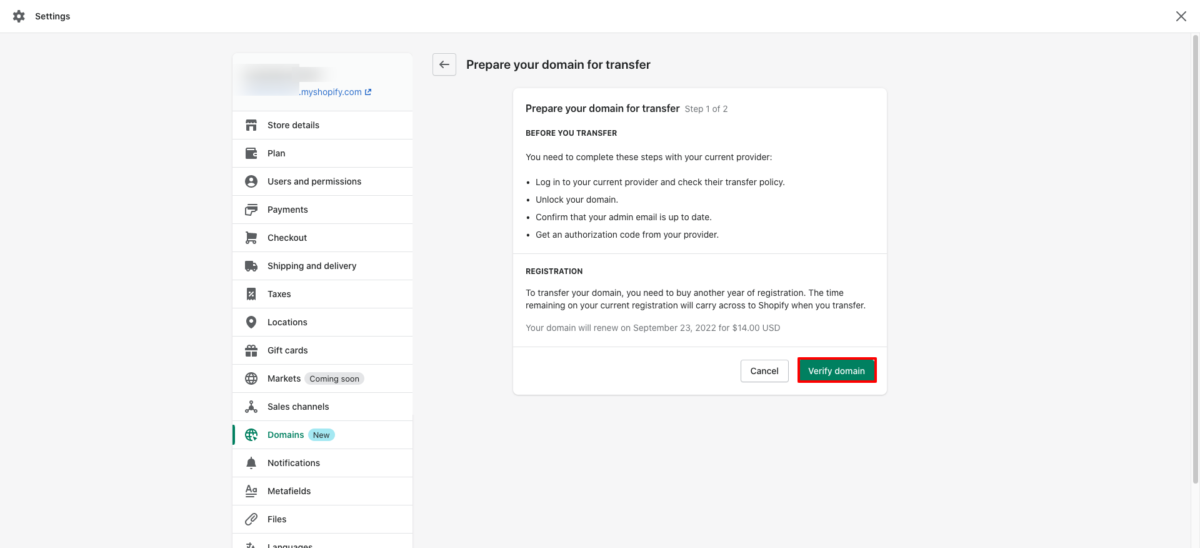Image resolution: width=1200 pixels, height=548 pixels.
Task: Open the Markets settings page
Action: 284,379
